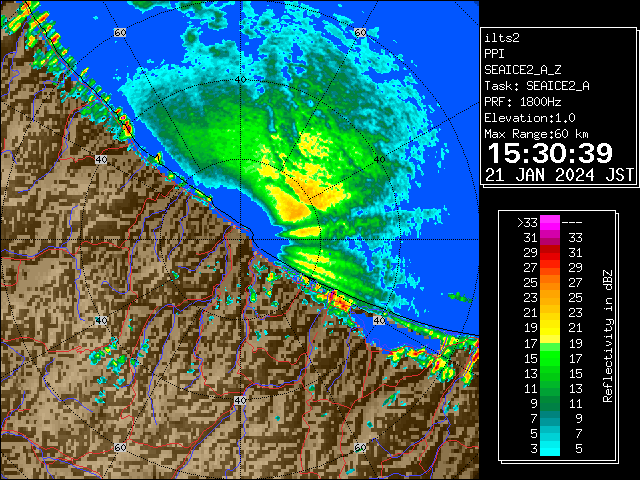
Task: Click the Task: SEAICE2_A line
Action: 537,86
